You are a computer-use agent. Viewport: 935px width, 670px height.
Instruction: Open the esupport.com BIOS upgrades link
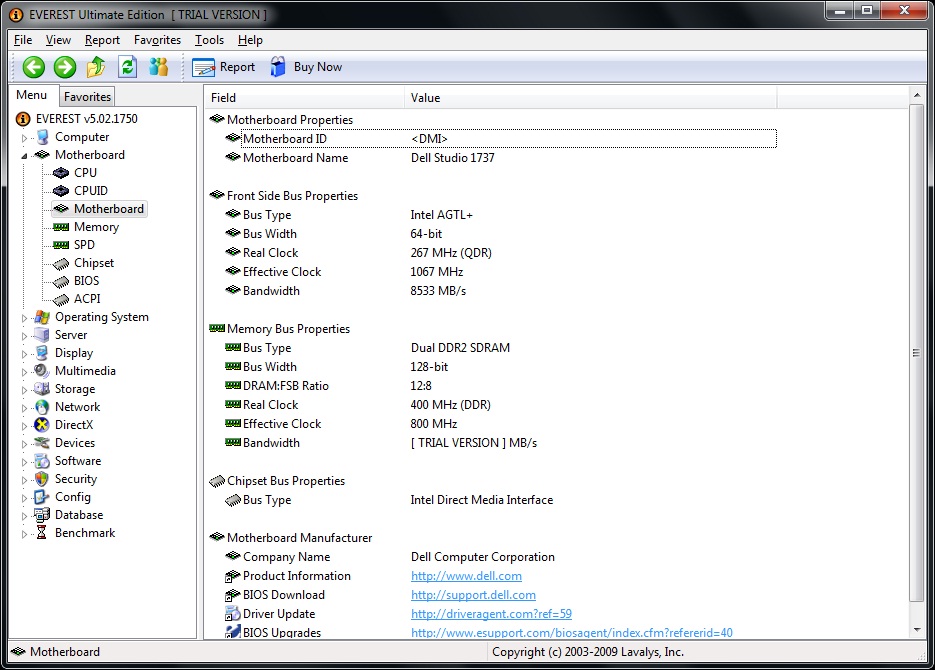[x=572, y=632]
